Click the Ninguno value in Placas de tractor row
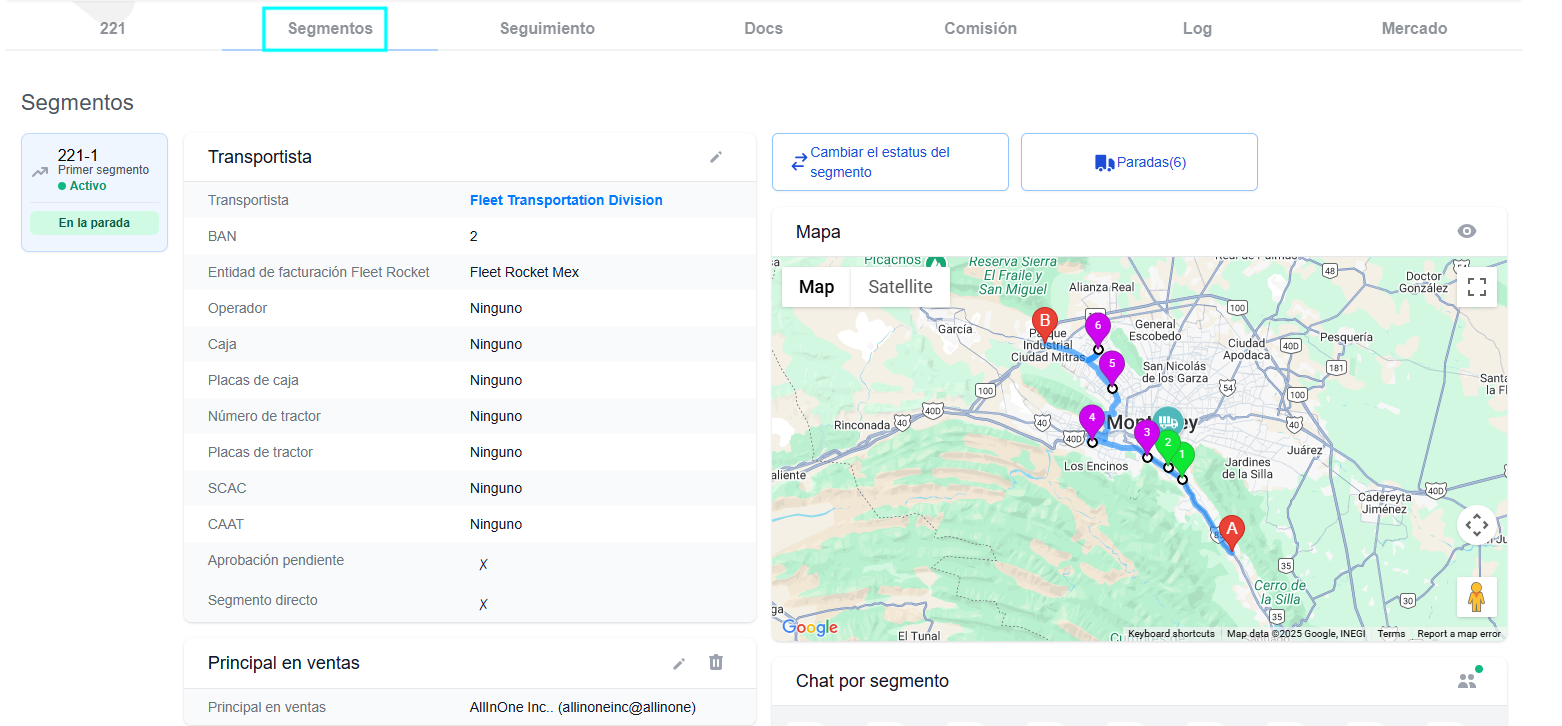This screenshot has height=726, width=1562. (496, 452)
